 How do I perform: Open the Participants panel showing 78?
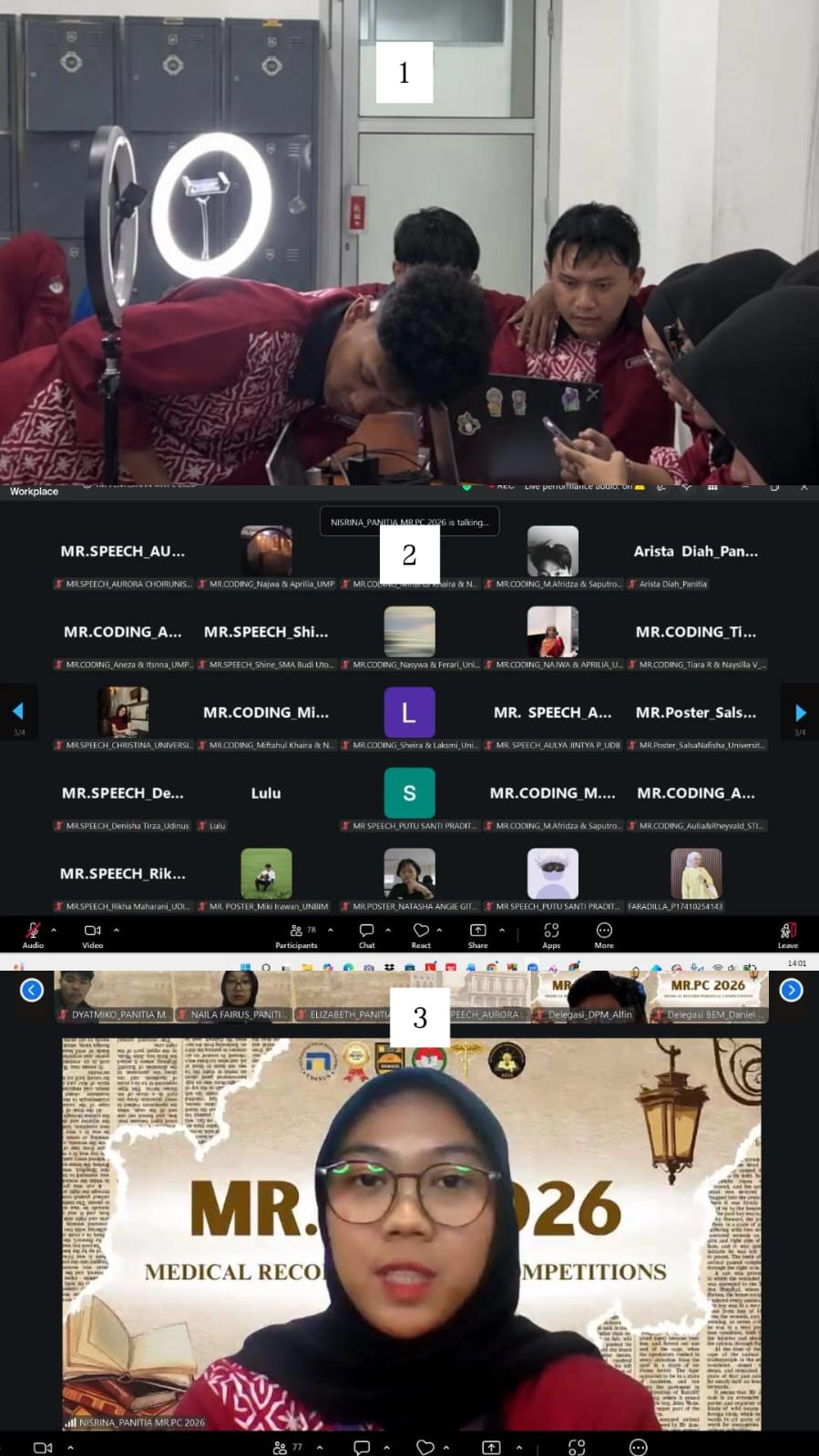(x=297, y=934)
